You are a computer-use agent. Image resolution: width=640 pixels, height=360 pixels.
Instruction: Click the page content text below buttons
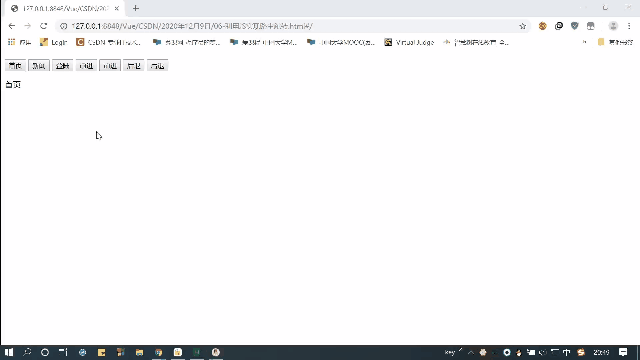(13, 84)
